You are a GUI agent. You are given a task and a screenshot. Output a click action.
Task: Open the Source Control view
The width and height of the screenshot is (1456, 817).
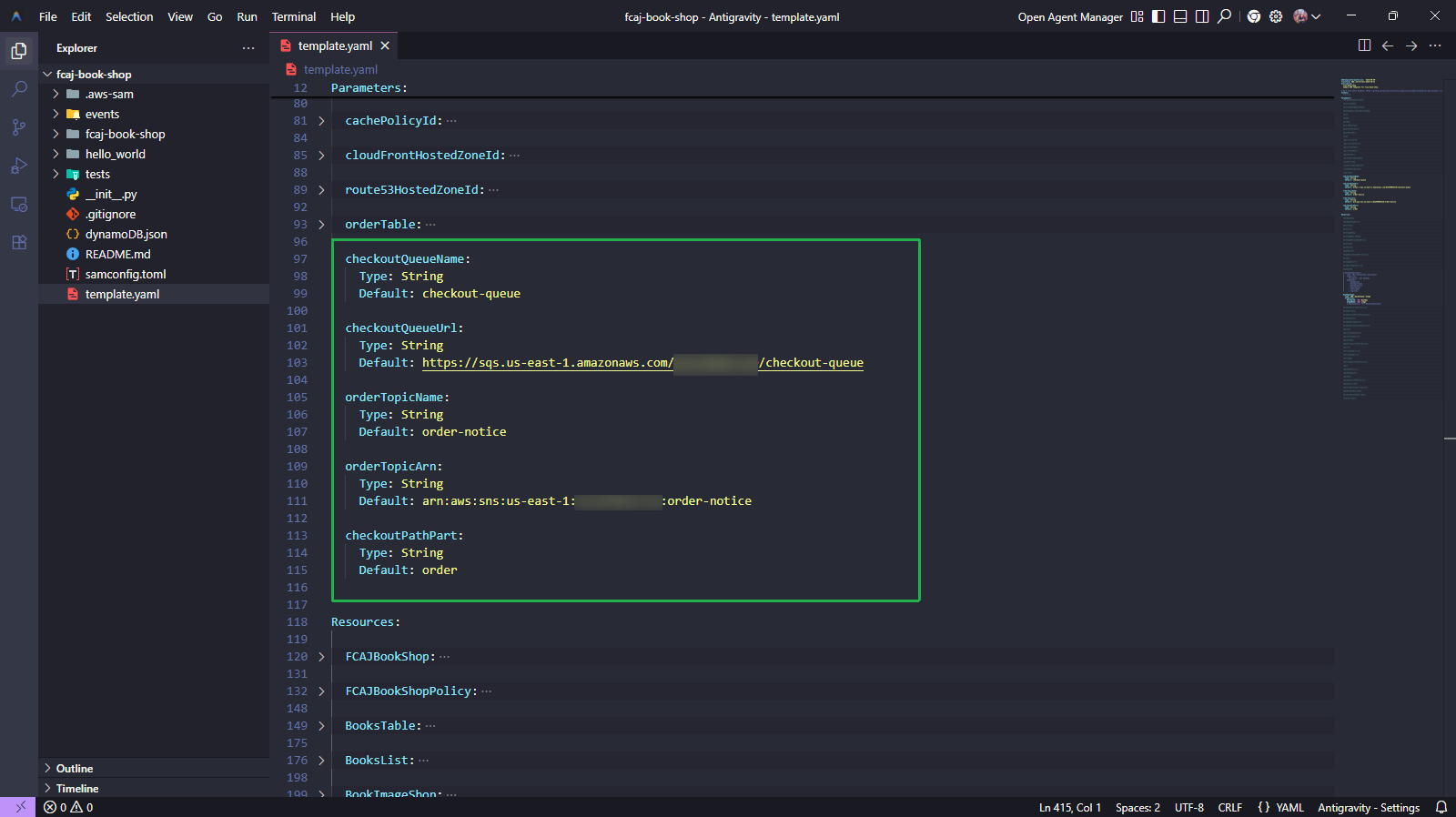19,127
